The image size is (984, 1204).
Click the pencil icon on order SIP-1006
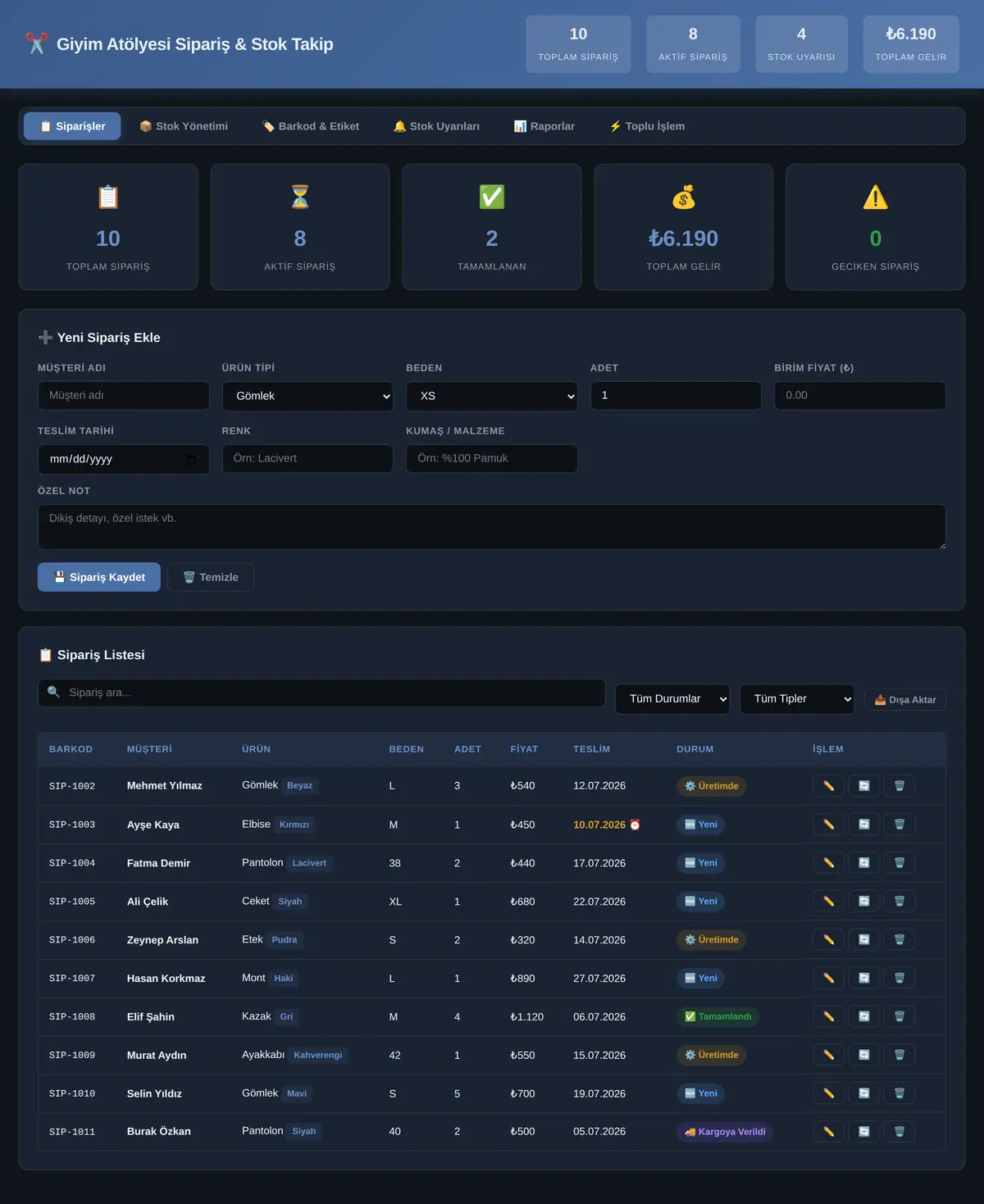pyautogui.click(x=828, y=940)
